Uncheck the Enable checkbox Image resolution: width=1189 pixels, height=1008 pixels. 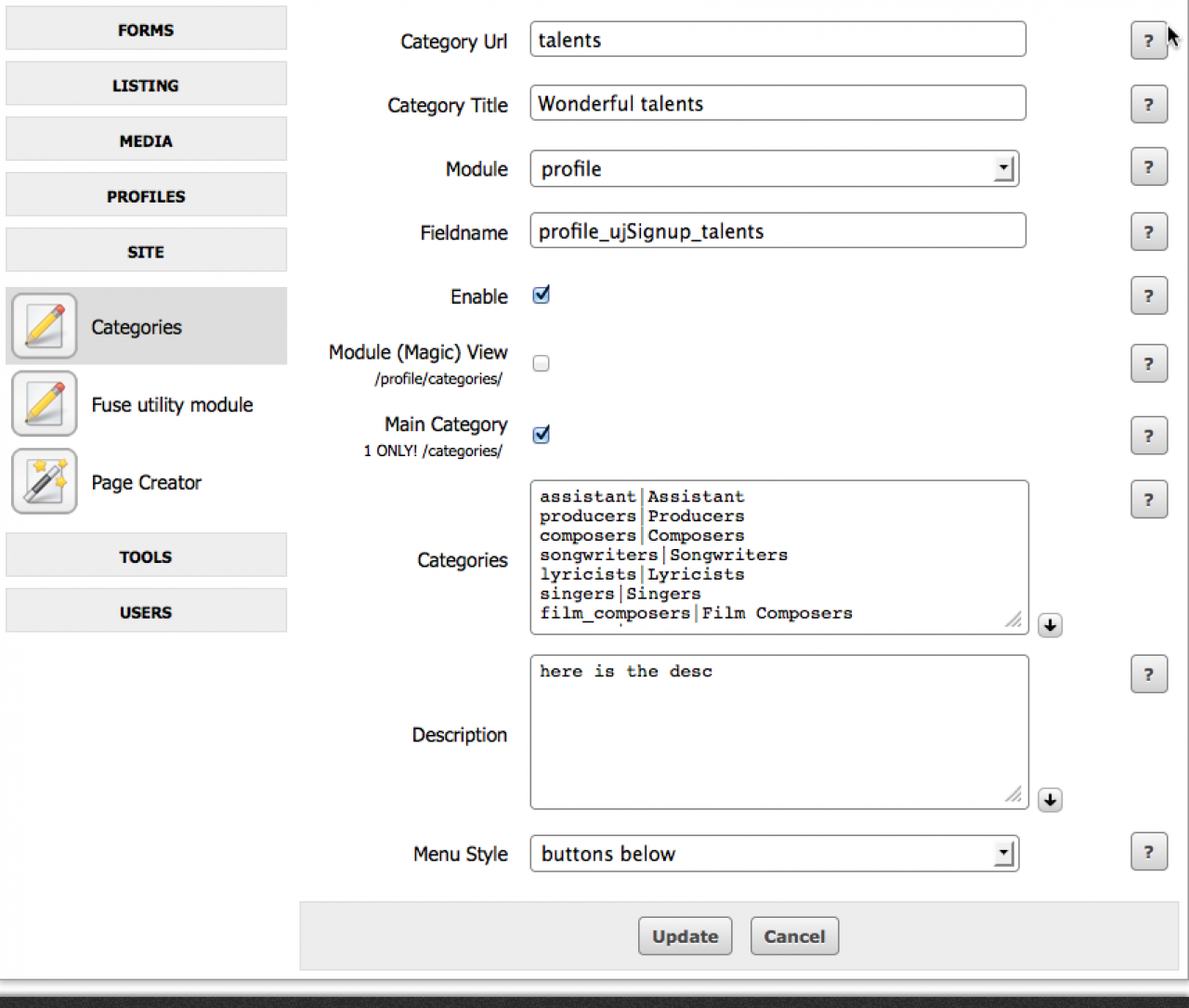(541, 295)
